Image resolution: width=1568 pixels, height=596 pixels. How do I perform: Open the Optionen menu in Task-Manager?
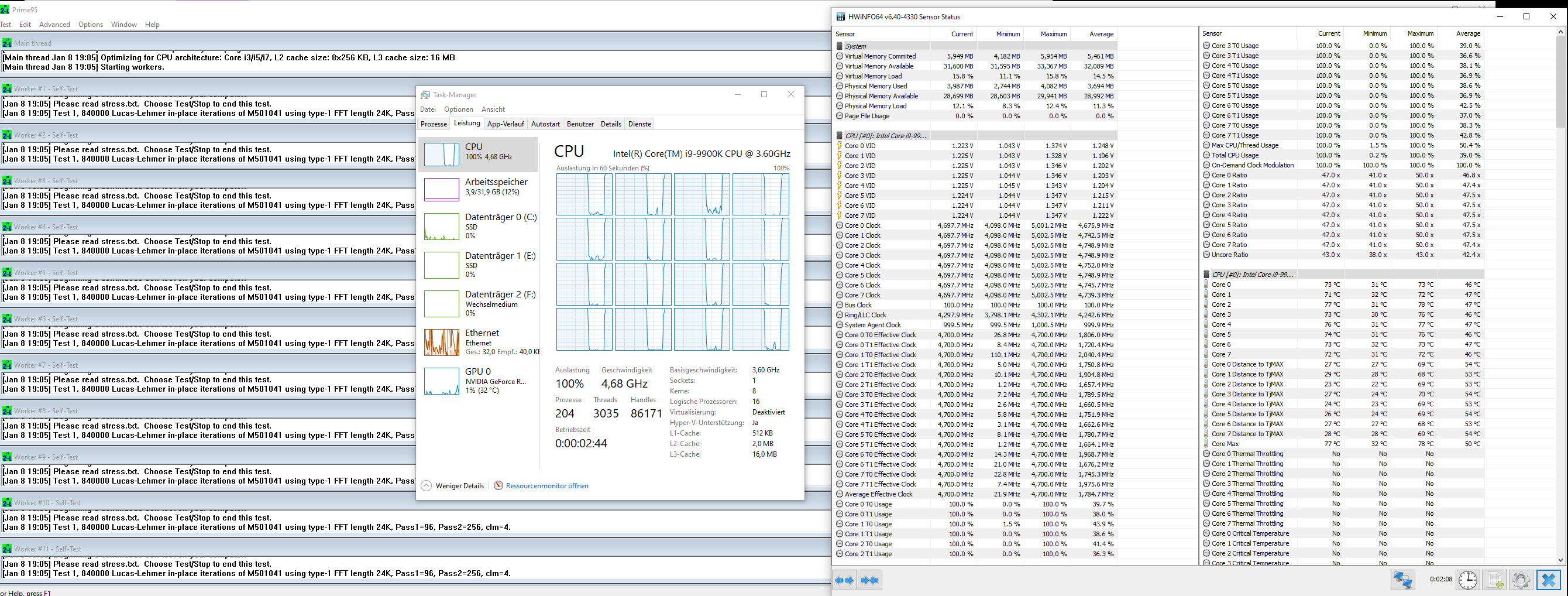pos(458,109)
